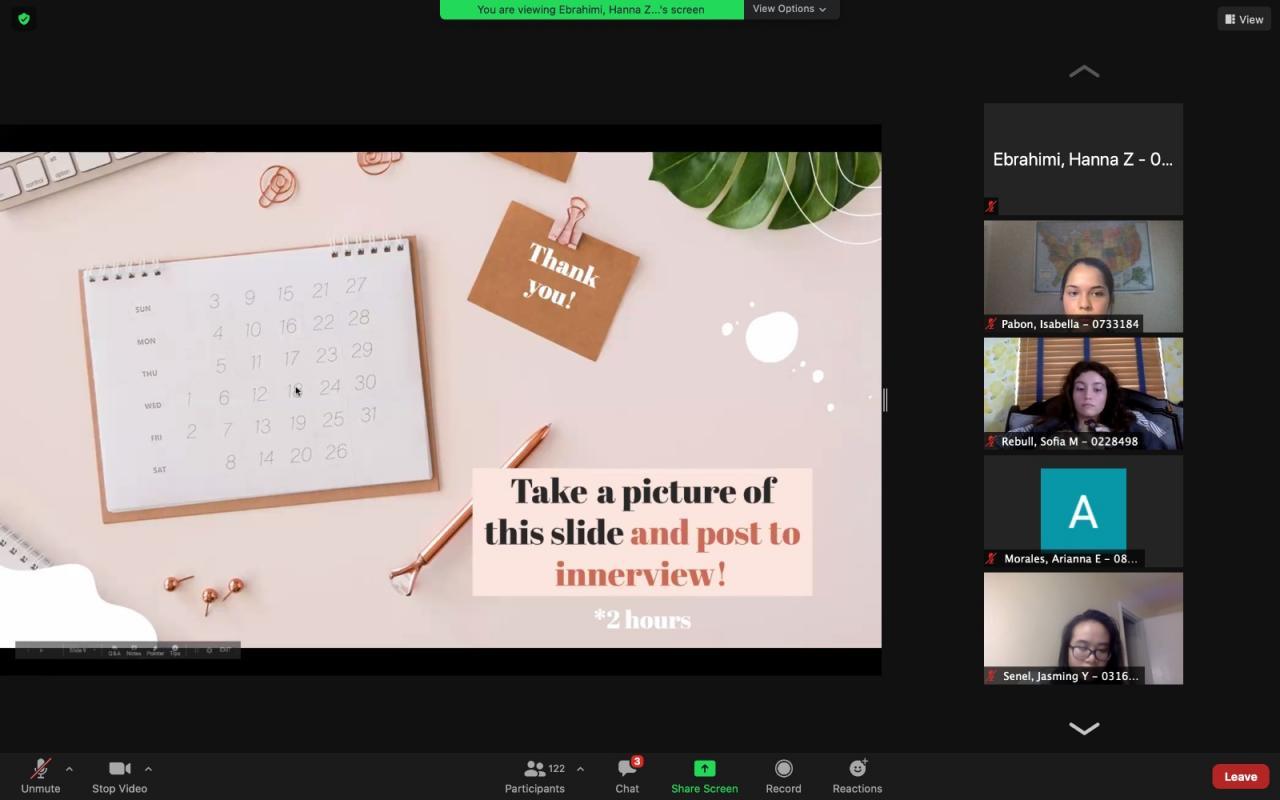Stop the video camera
The height and width of the screenshot is (800, 1280).
[x=119, y=775]
